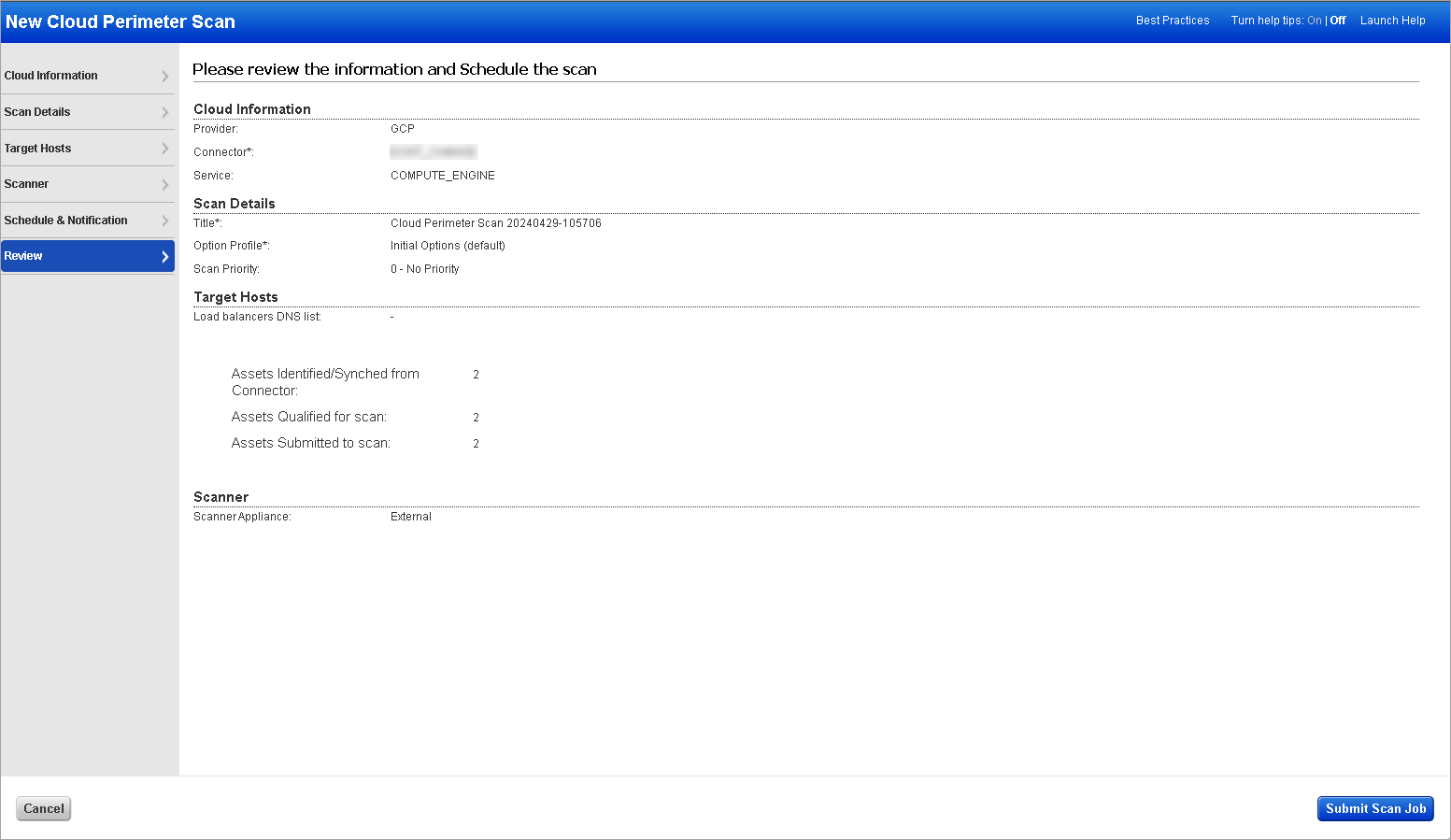Click the Submit Scan Job button
The width and height of the screenshot is (1451, 840).
[1375, 808]
